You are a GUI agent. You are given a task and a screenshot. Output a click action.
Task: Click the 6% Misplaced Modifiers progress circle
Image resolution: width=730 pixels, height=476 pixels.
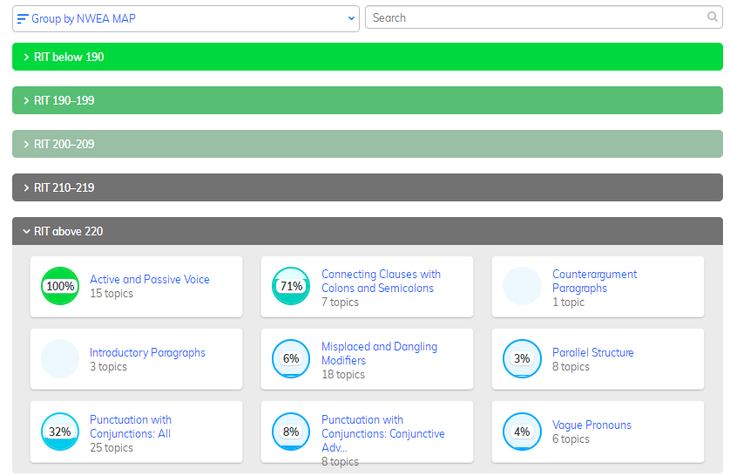coord(291,359)
